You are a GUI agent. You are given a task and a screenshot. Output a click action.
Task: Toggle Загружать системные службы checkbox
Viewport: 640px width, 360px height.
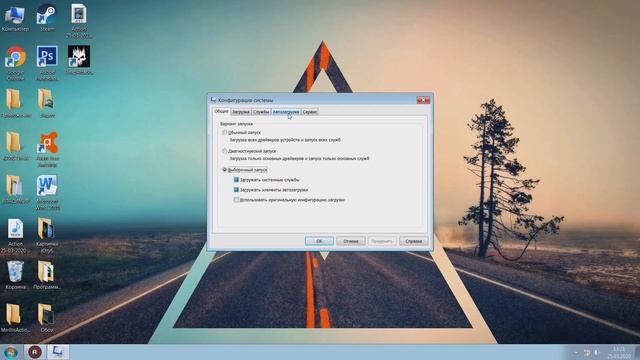coord(236,180)
